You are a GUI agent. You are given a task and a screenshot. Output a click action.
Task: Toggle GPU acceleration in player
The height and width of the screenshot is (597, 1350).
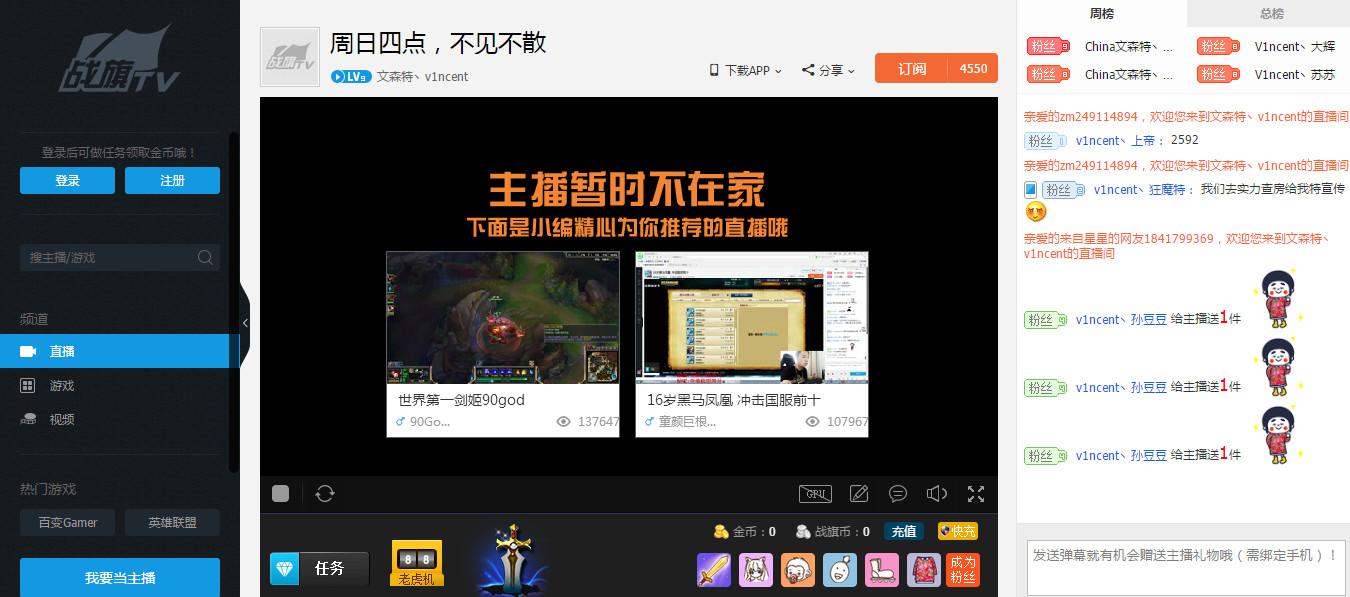click(815, 493)
